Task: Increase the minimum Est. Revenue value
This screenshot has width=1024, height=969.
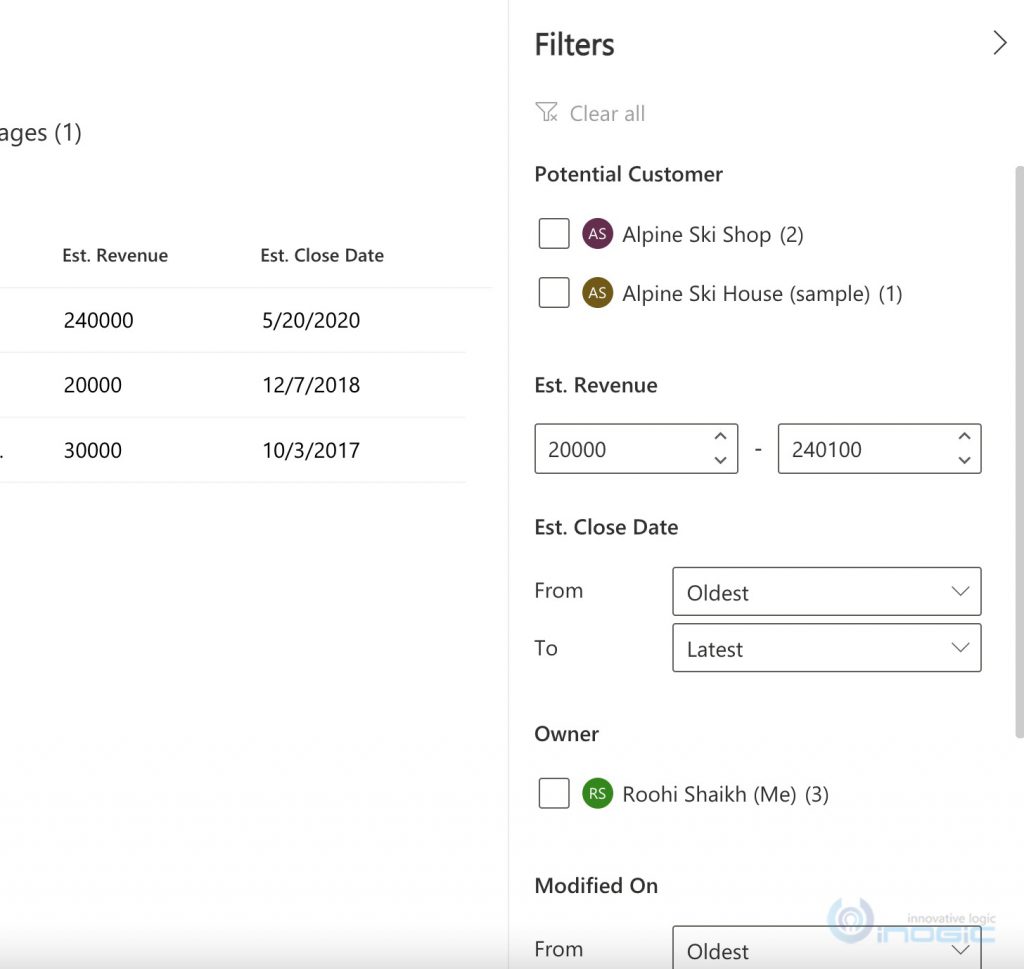Action: 720,437
